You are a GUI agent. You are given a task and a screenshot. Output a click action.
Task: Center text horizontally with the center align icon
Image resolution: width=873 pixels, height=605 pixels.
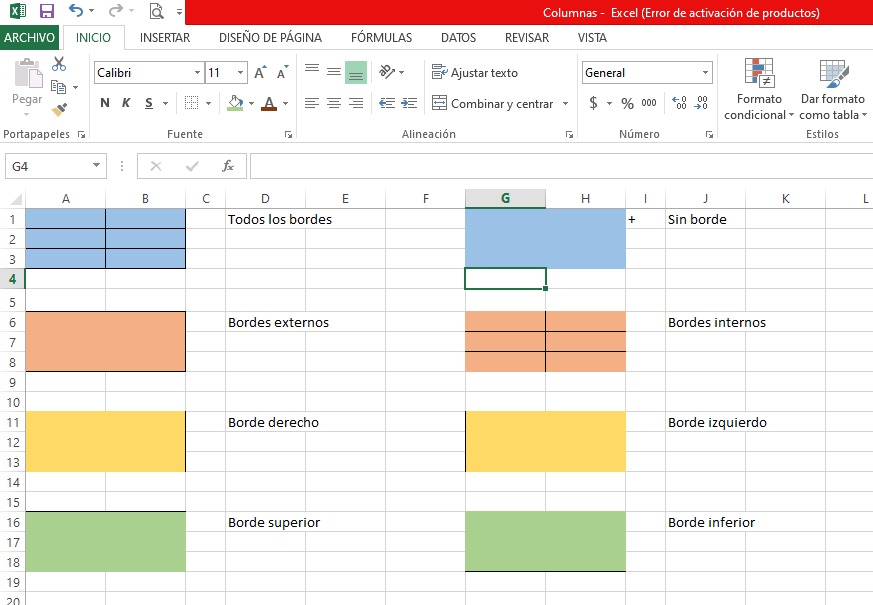(333, 103)
